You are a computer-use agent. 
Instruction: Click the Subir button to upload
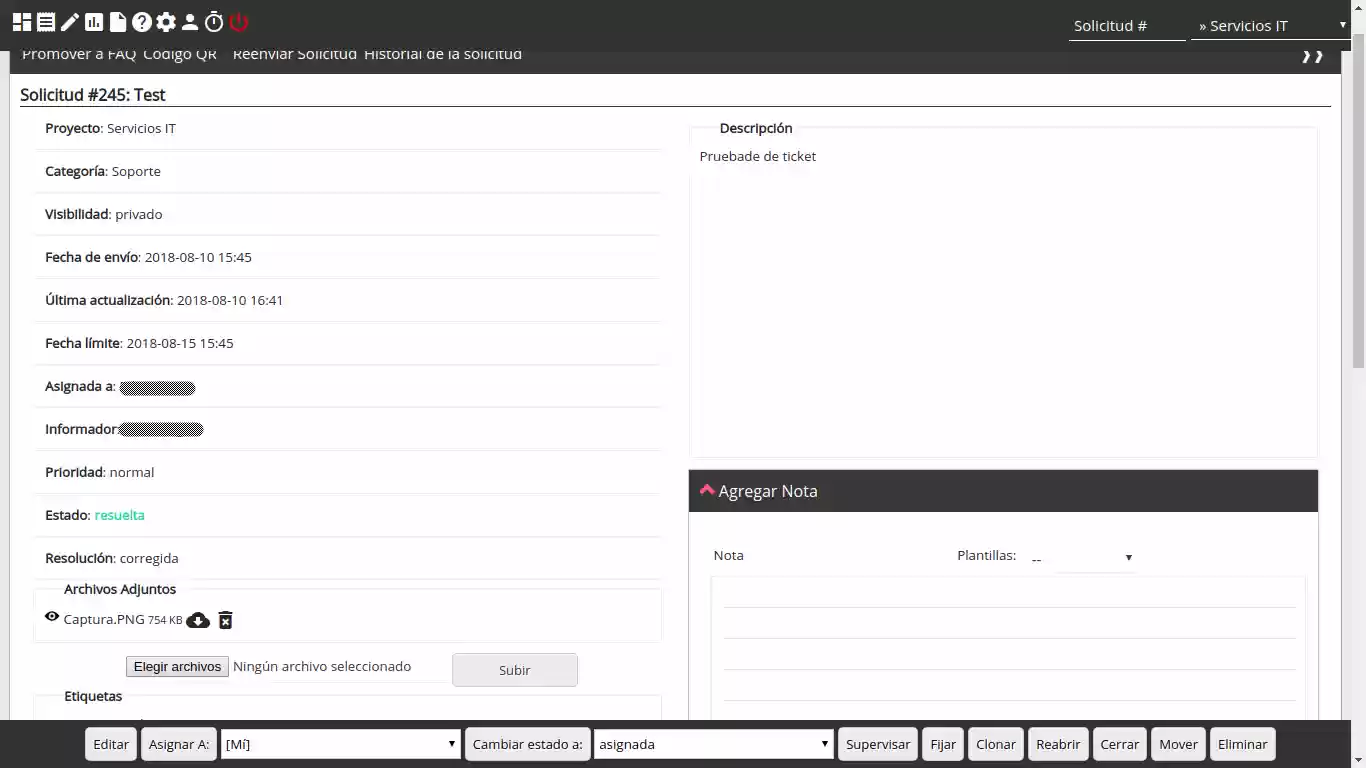[x=514, y=669]
